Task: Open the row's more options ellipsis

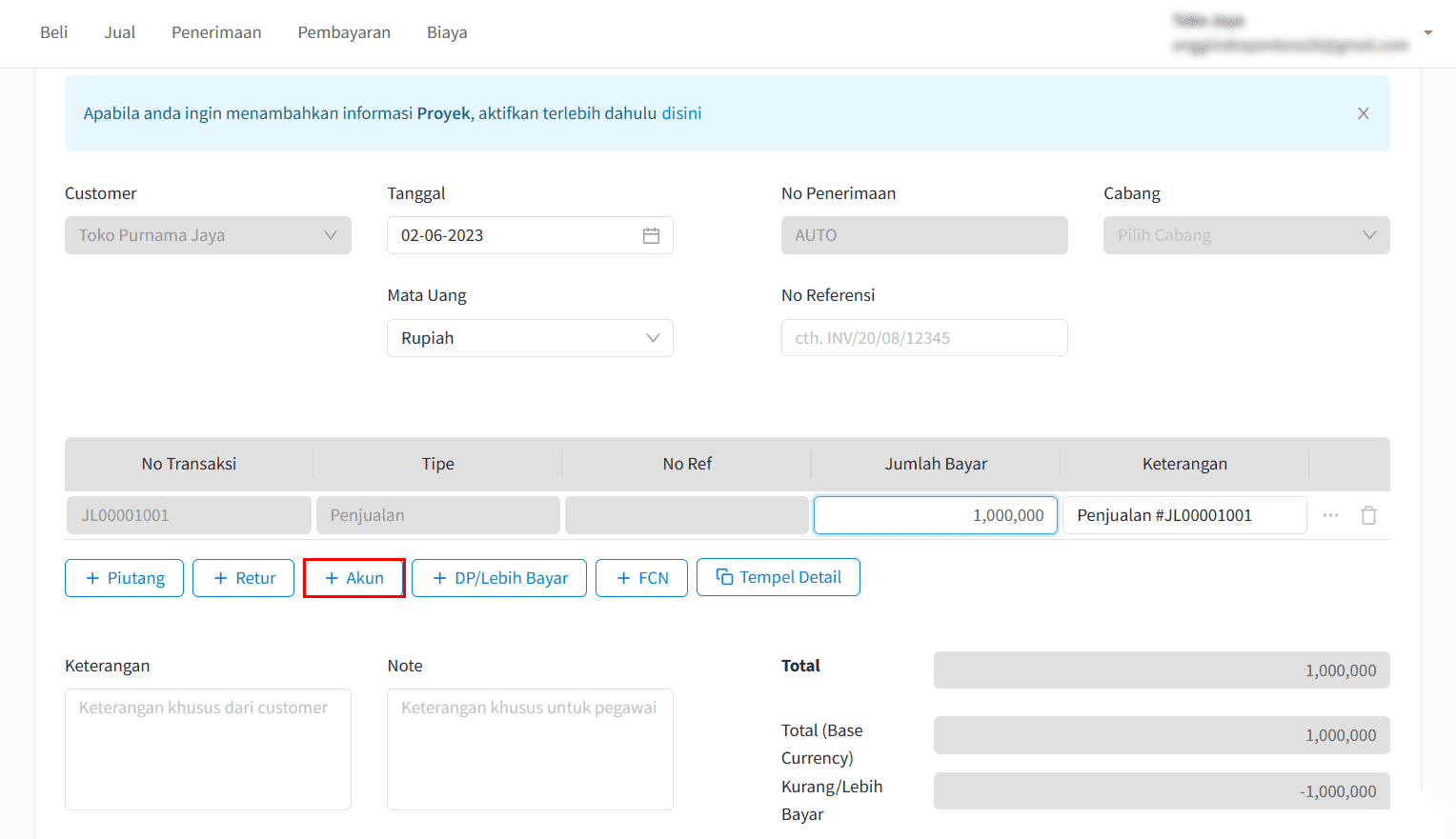Action: [1330, 515]
